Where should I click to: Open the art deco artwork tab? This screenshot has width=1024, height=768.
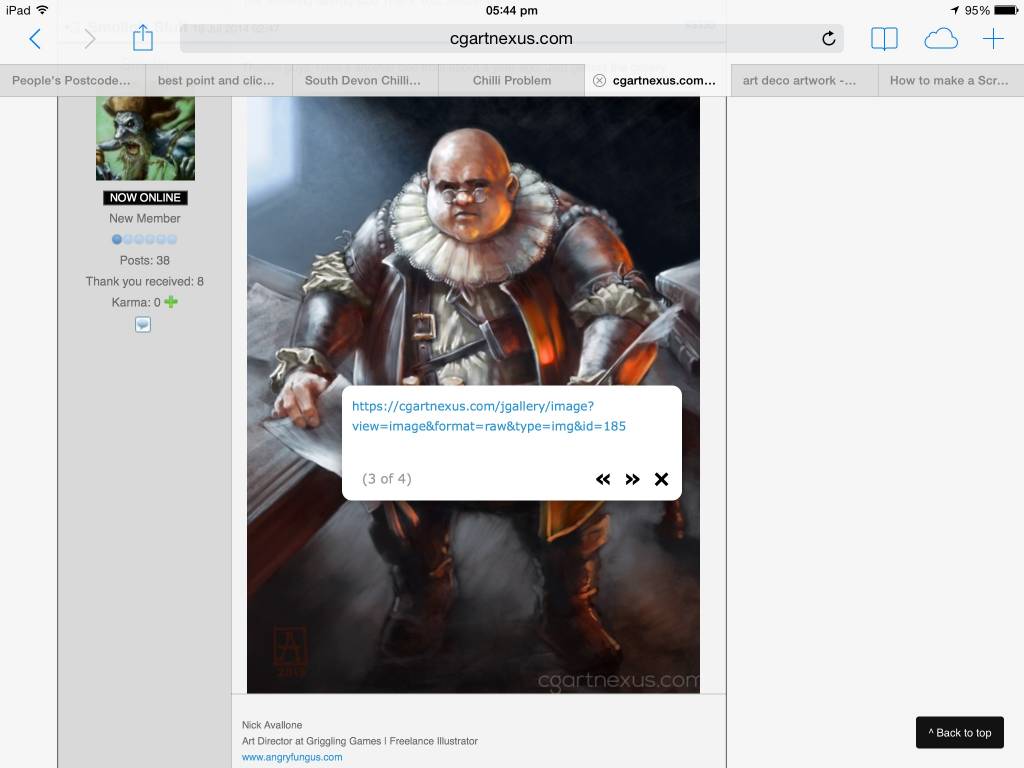point(803,81)
